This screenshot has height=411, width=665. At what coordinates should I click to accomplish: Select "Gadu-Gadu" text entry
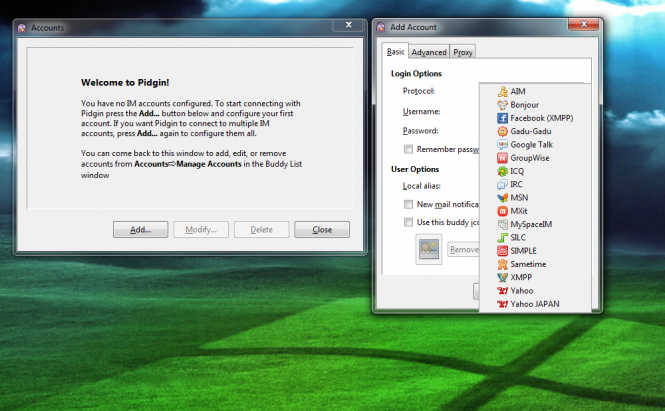[x=531, y=131]
